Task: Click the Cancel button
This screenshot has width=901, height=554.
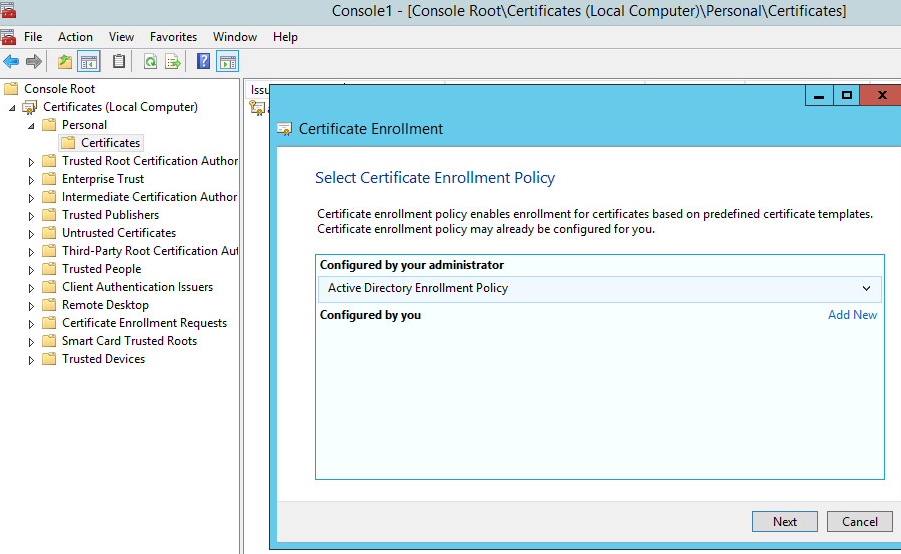Action: [860, 522]
